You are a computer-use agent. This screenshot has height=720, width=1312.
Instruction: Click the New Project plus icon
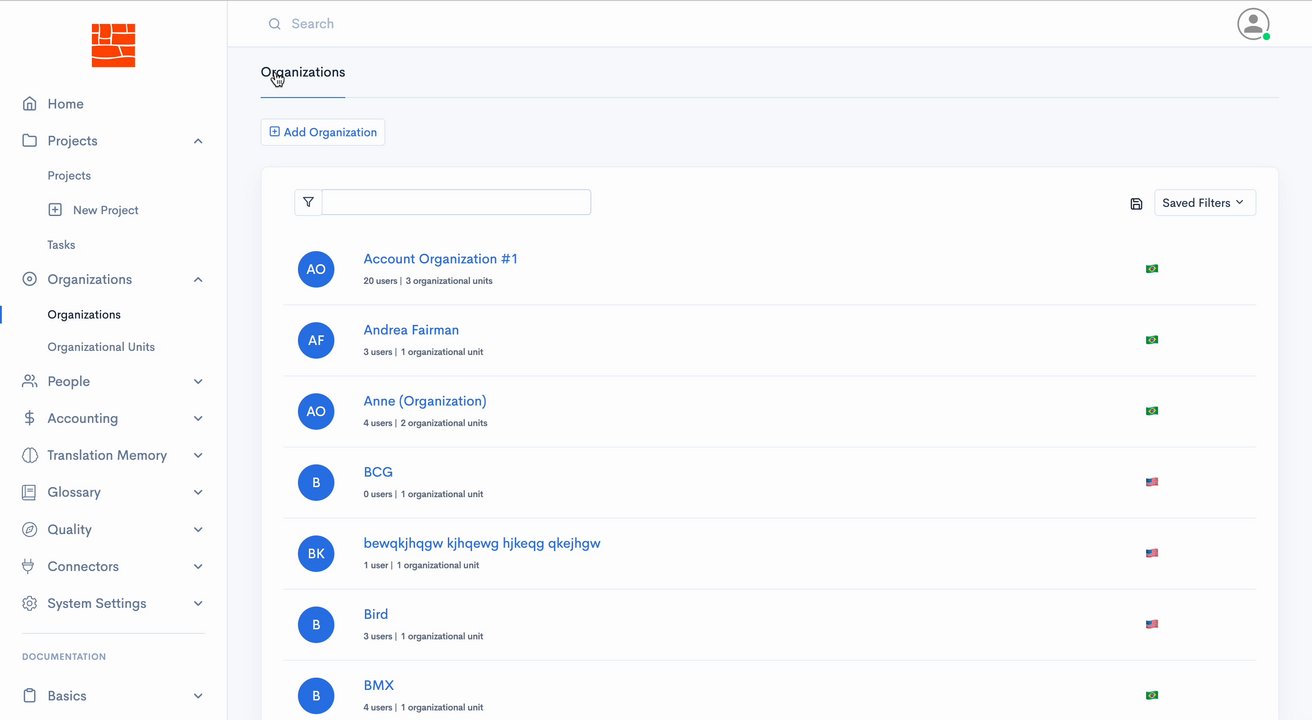(x=55, y=210)
